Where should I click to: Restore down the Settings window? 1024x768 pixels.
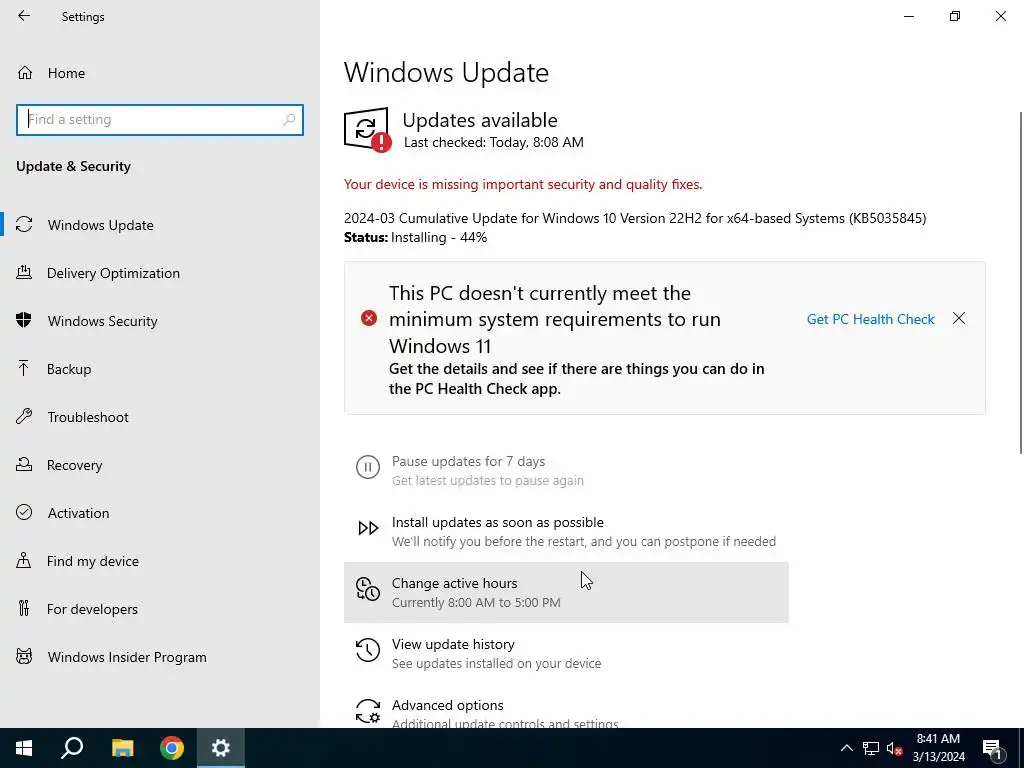coord(955,16)
